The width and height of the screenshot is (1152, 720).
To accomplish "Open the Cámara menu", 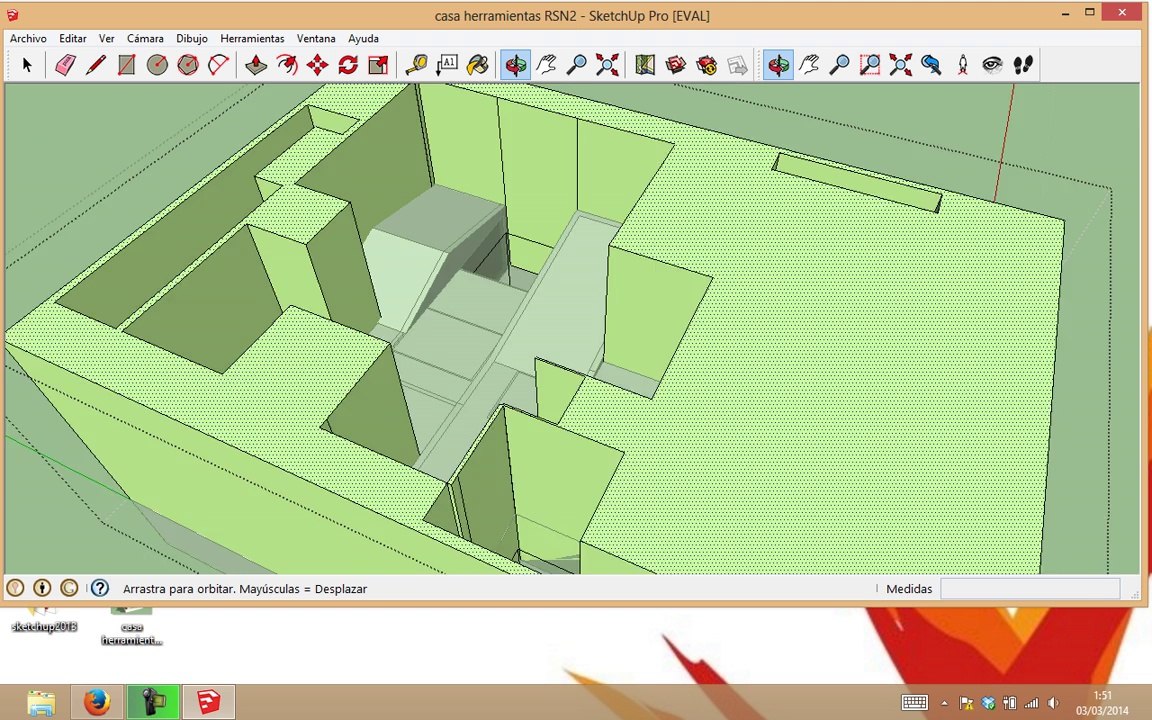I will [145, 38].
